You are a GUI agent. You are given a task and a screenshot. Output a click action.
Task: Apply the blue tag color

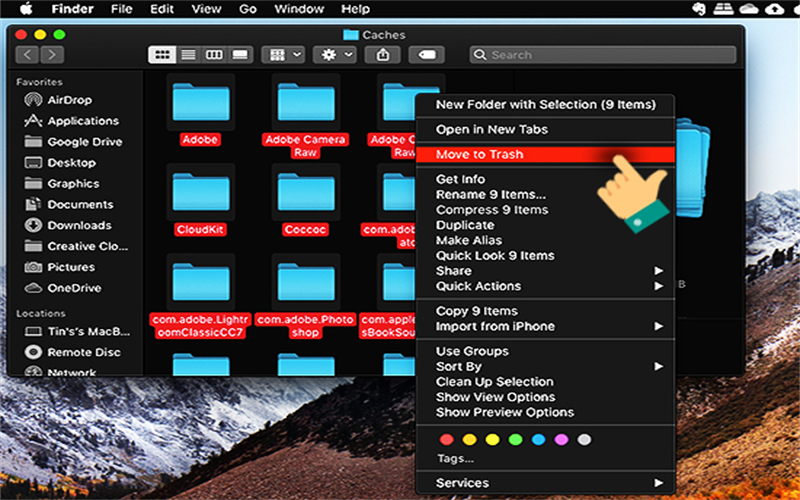(x=539, y=440)
